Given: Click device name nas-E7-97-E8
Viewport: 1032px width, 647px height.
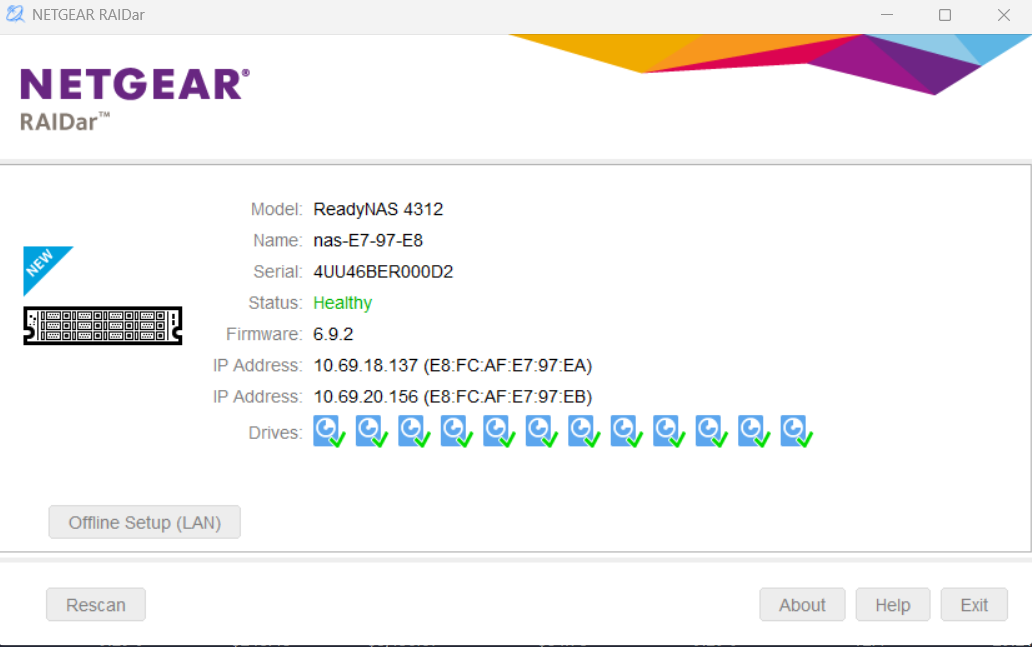Looking at the screenshot, I should 368,240.
